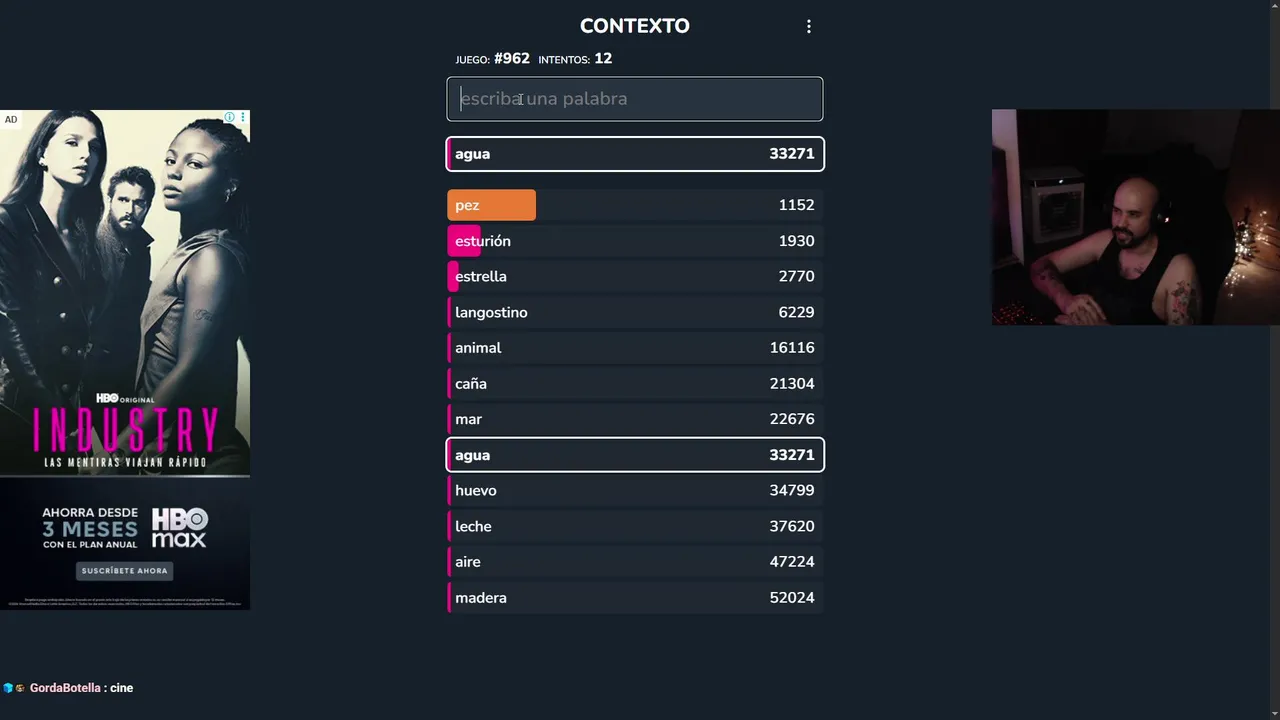
Task: Open the Contexto three-dot options menu
Action: [809, 27]
